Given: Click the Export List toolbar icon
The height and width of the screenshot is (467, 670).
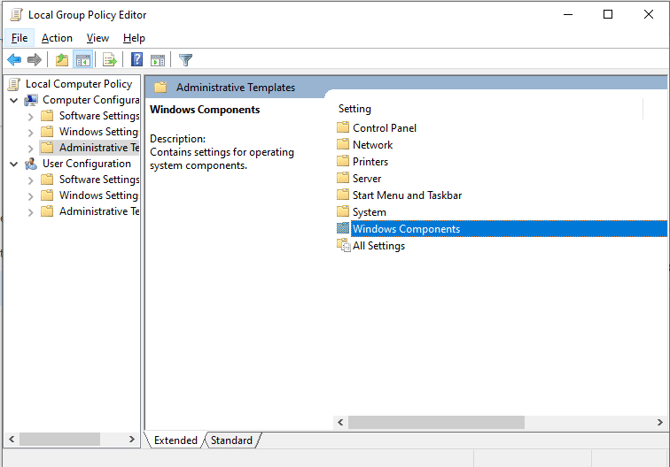Looking at the screenshot, I should pos(110,60).
